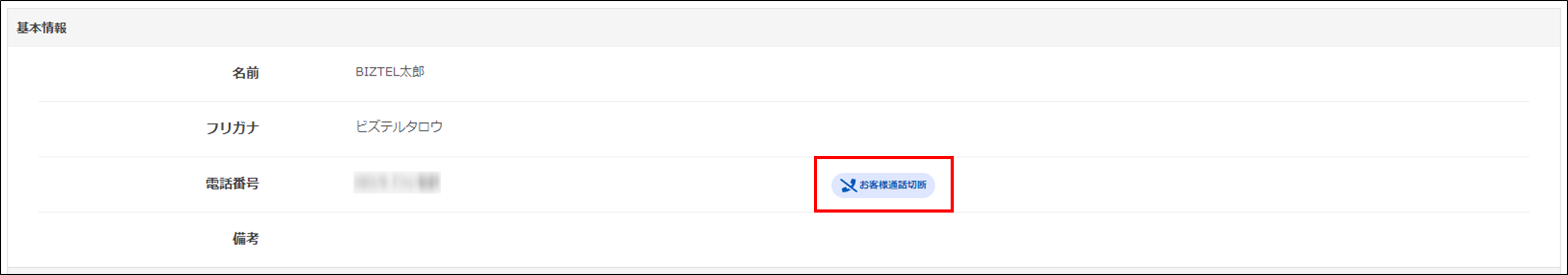Select the ビズテルタロウ furigana value
The height and width of the screenshot is (275, 1568).
pos(399,127)
